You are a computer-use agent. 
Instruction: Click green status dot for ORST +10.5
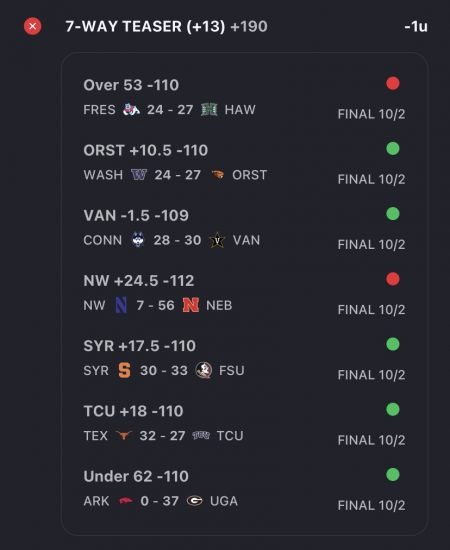point(393,149)
